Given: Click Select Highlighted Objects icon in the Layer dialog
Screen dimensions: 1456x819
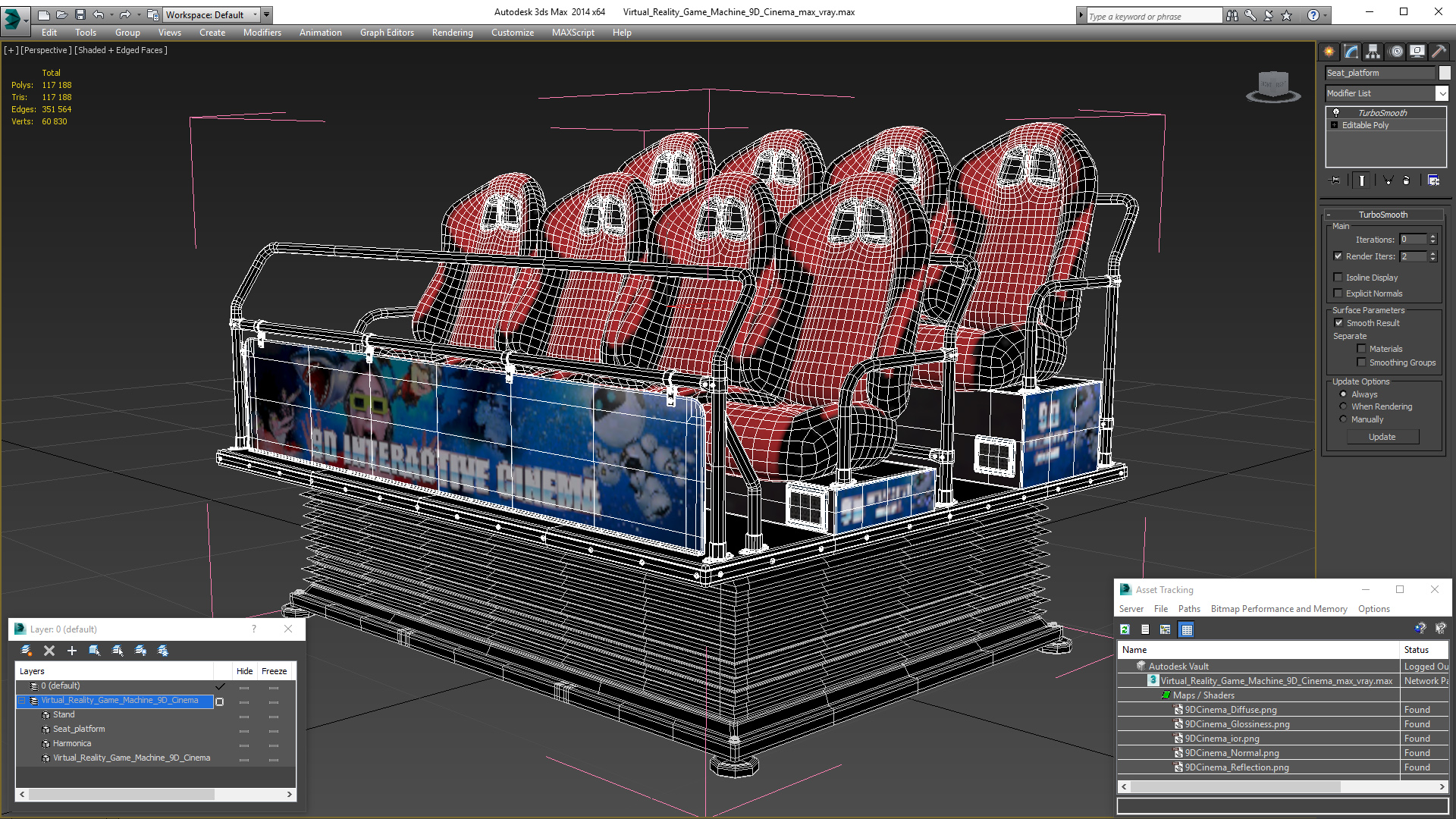Looking at the screenshot, I should click(x=95, y=651).
